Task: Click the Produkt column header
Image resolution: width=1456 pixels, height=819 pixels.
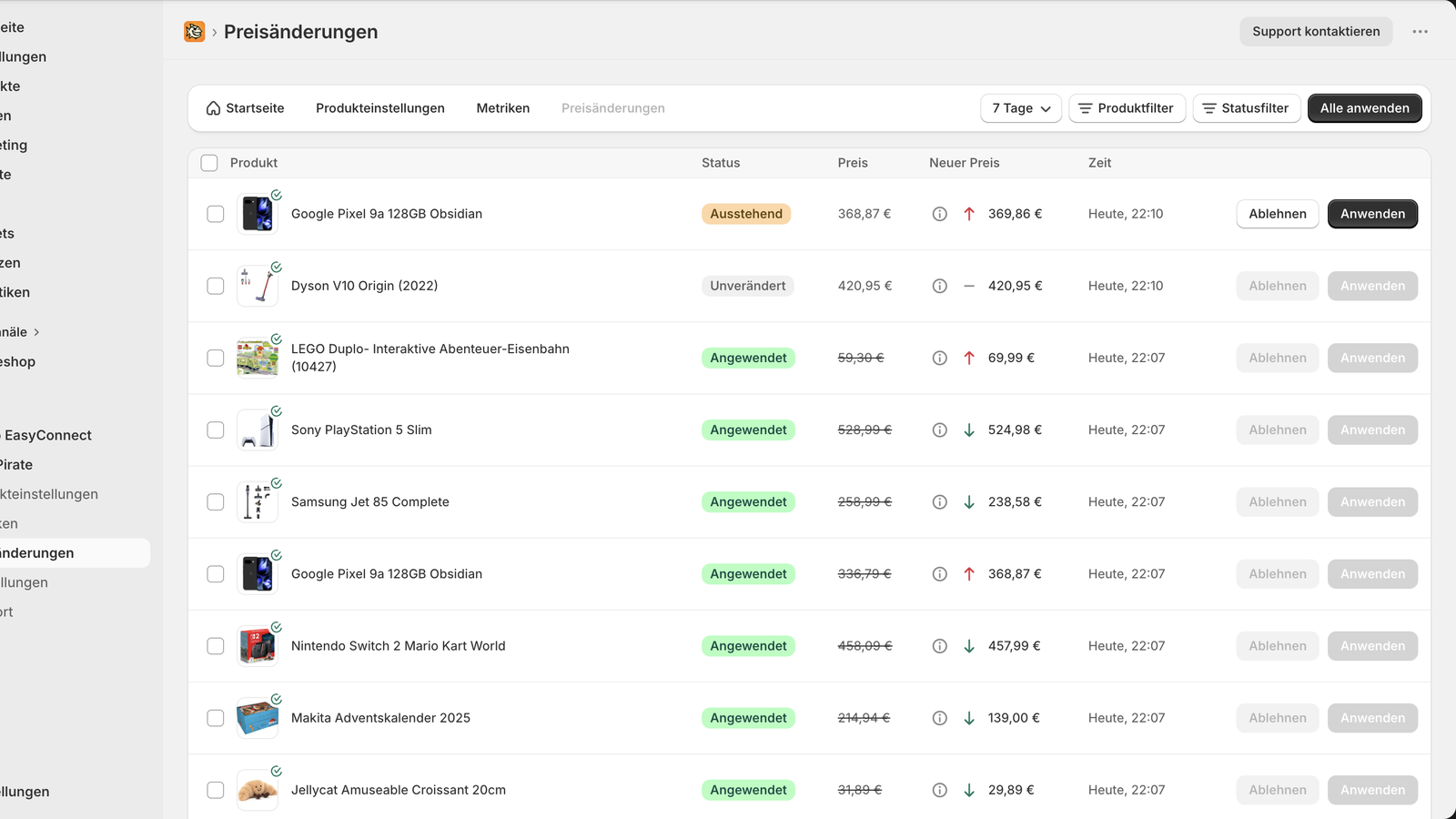Action: pos(254,163)
